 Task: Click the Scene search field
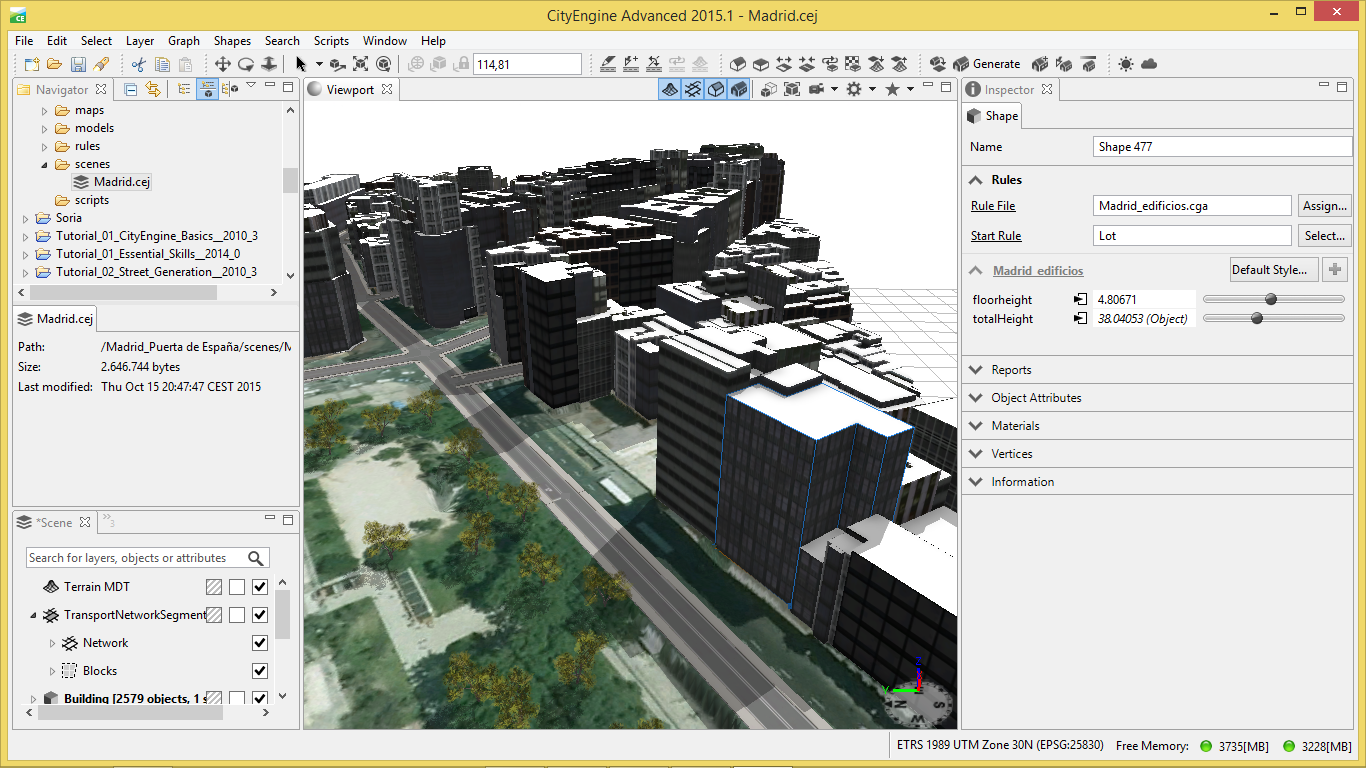coord(137,558)
